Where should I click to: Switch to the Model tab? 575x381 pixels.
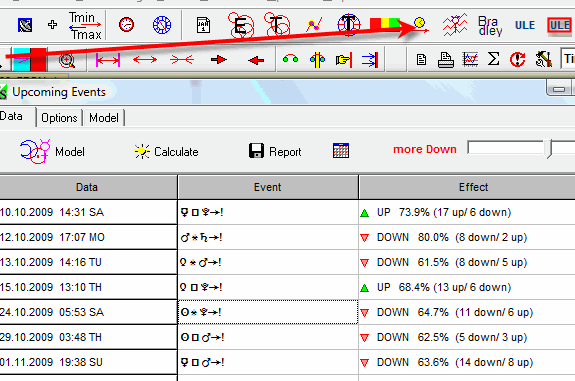click(104, 118)
